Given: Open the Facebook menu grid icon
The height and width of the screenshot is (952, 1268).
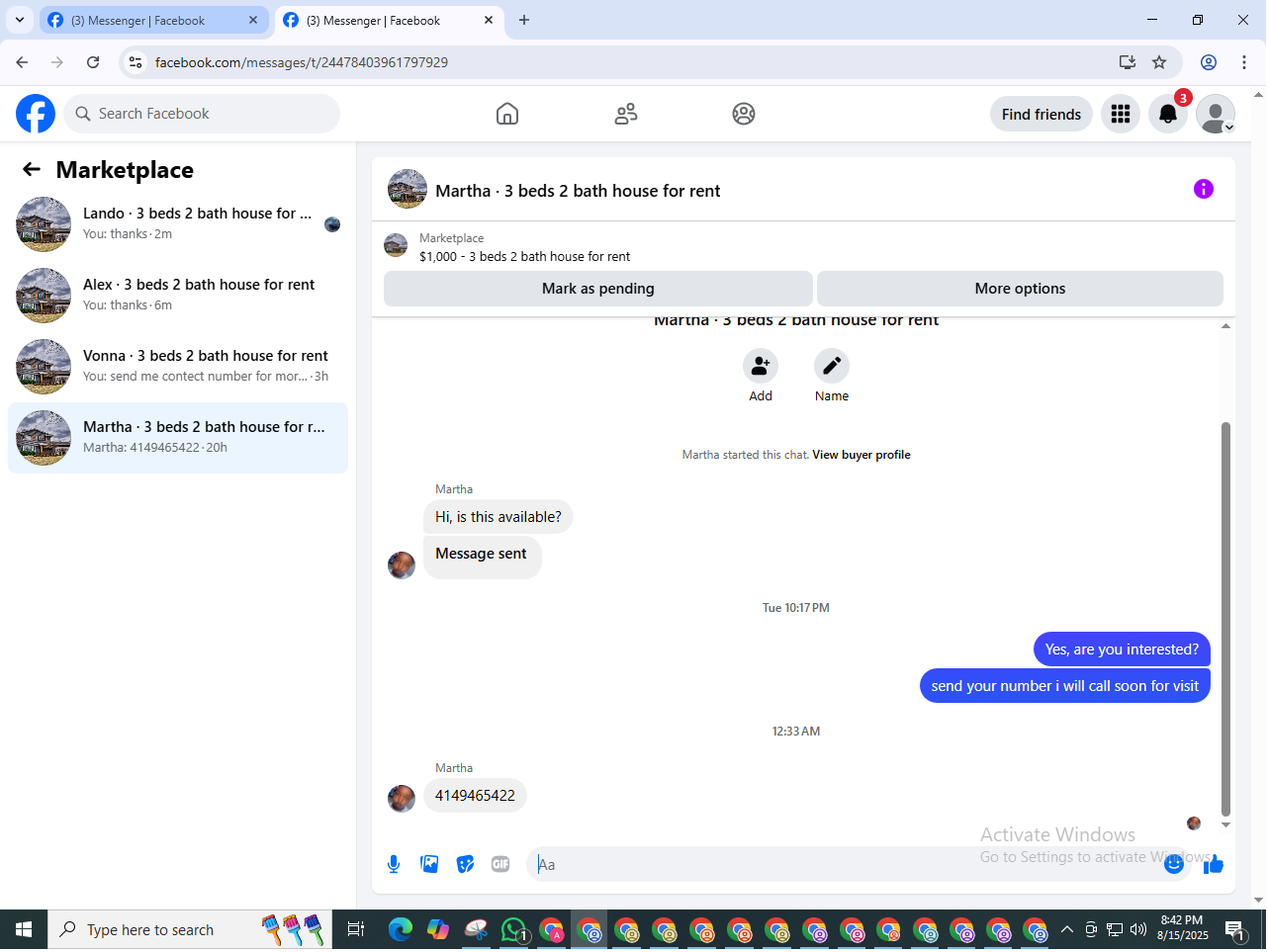Looking at the screenshot, I should click(x=1121, y=114).
